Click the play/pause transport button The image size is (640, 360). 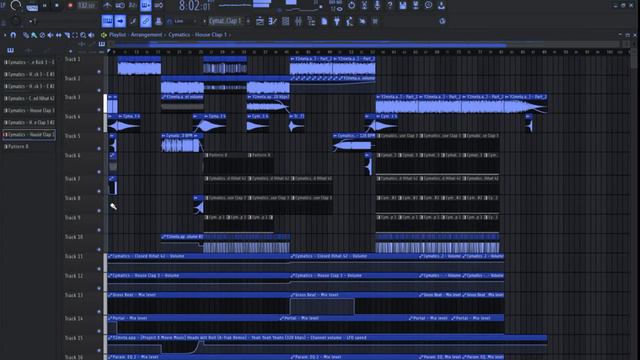pyautogui.click(x=44, y=6)
